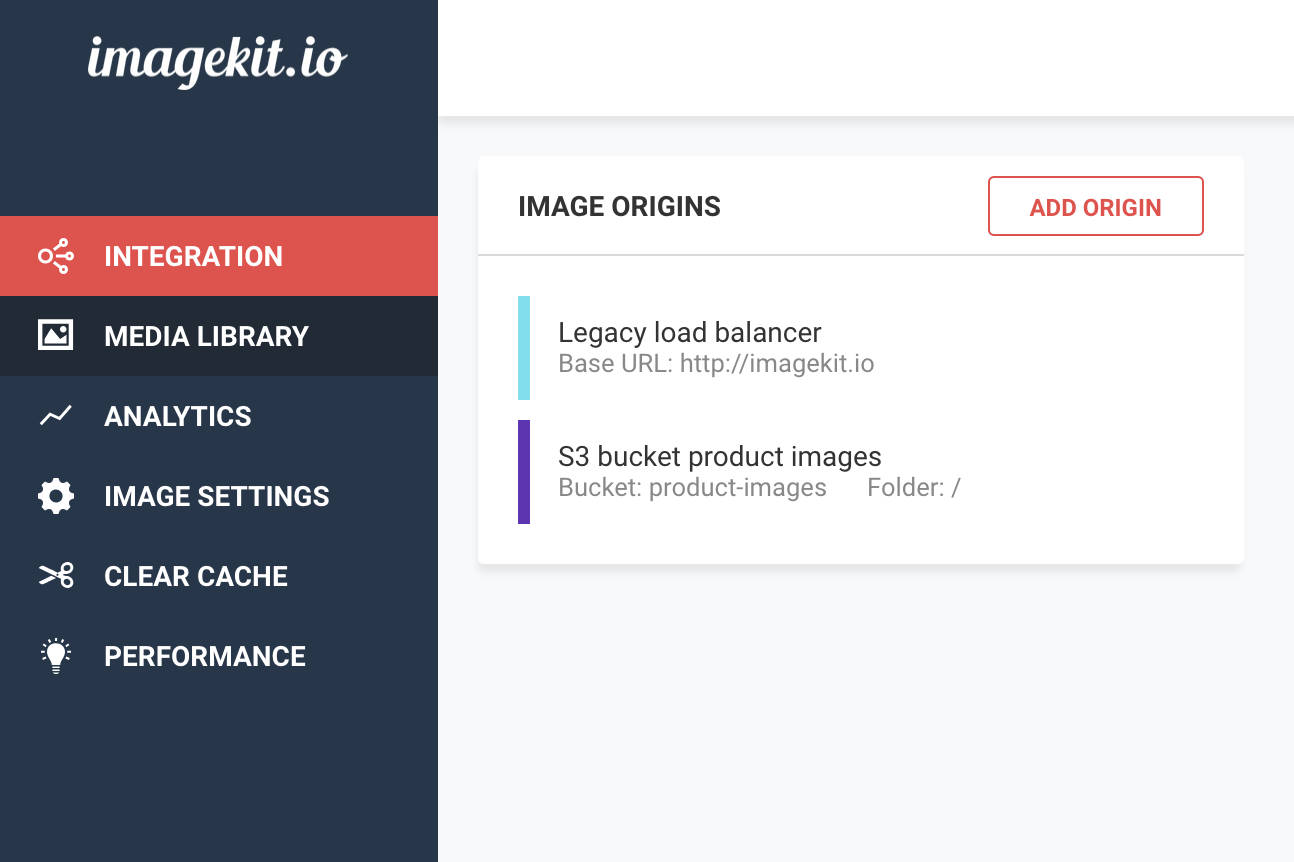1294x862 pixels.
Task: Select the Integration share icon
Action: click(55, 256)
